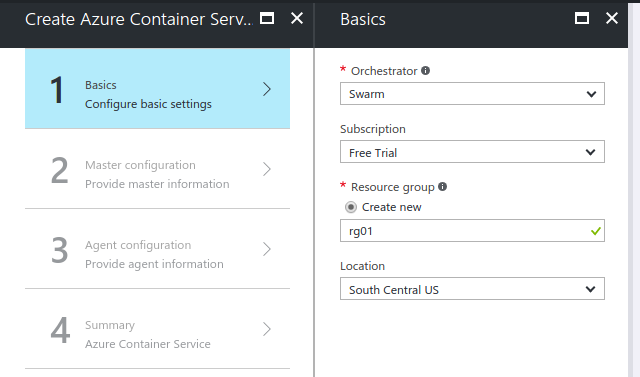Image resolution: width=640 pixels, height=377 pixels.
Task: Click the Basics blade title
Action: 363,19
